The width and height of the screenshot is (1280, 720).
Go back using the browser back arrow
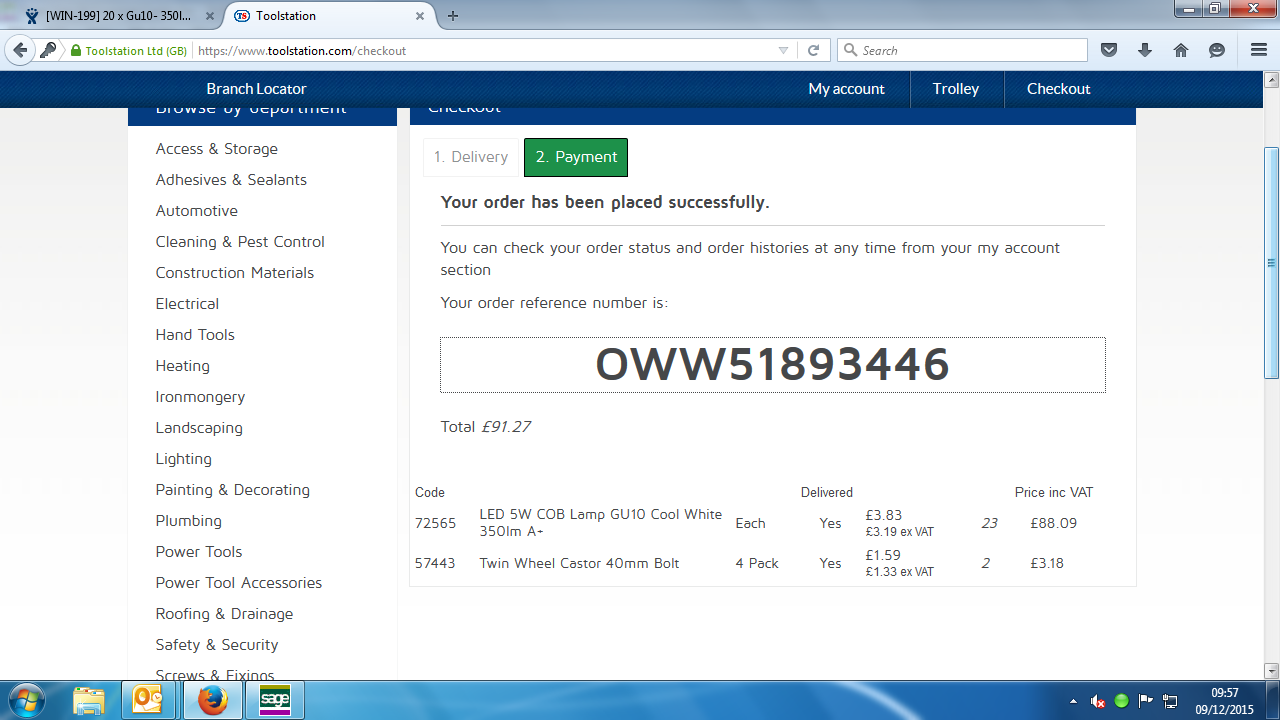[20, 50]
